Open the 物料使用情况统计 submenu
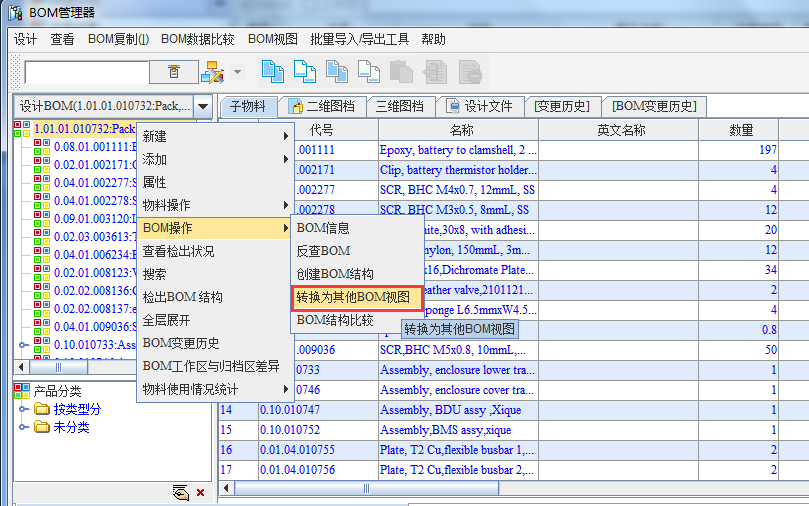 point(215,389)
